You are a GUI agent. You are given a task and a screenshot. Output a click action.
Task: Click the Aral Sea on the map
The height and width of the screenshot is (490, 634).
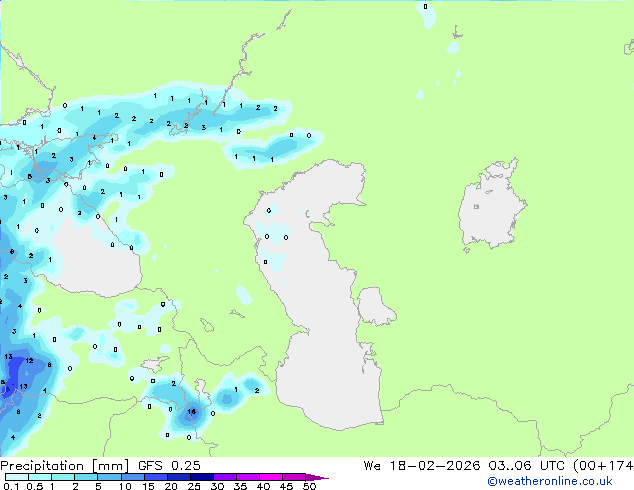pyautogui.click(x=491, y=206)
